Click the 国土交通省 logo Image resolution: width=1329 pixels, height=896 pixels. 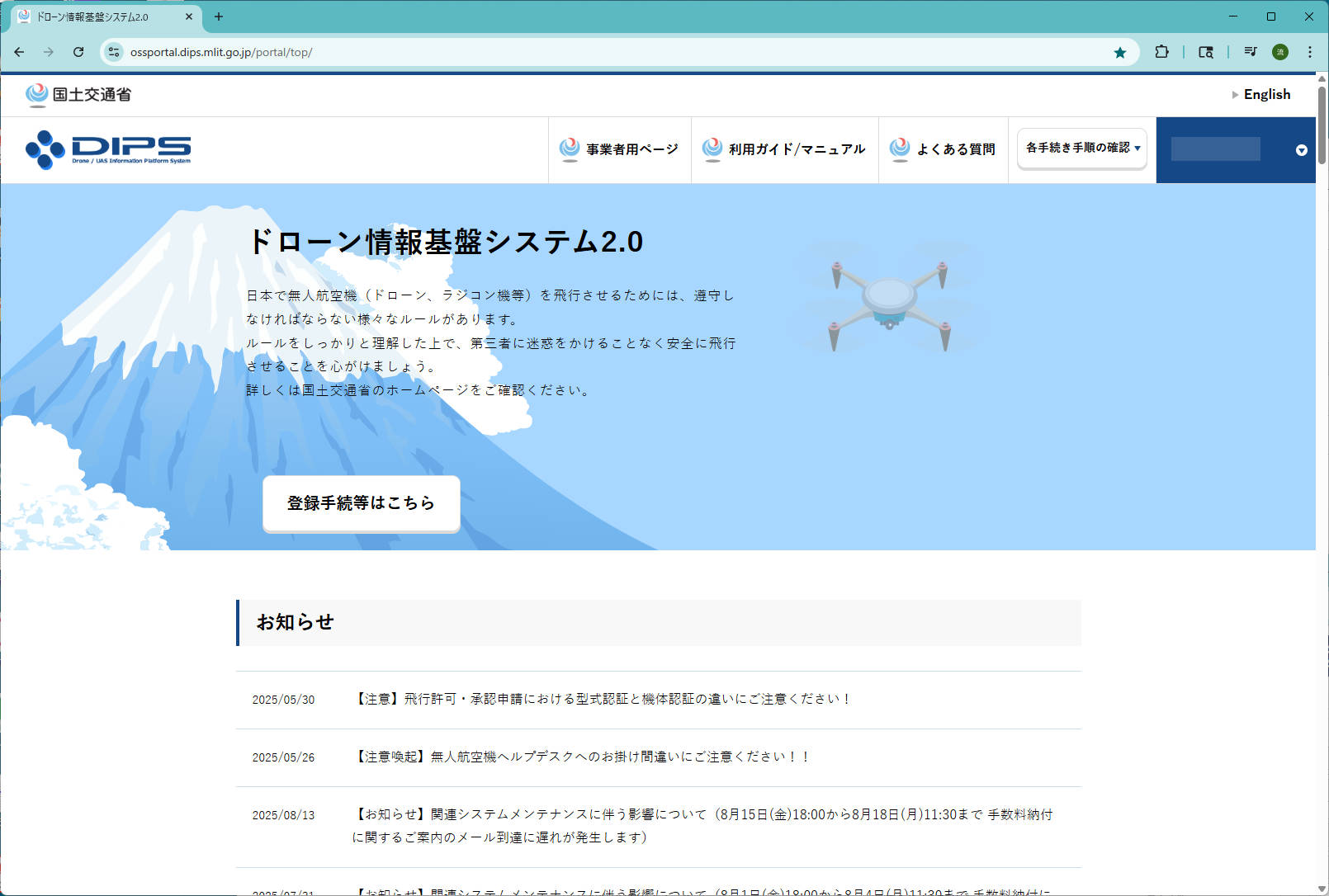[78, 95]
